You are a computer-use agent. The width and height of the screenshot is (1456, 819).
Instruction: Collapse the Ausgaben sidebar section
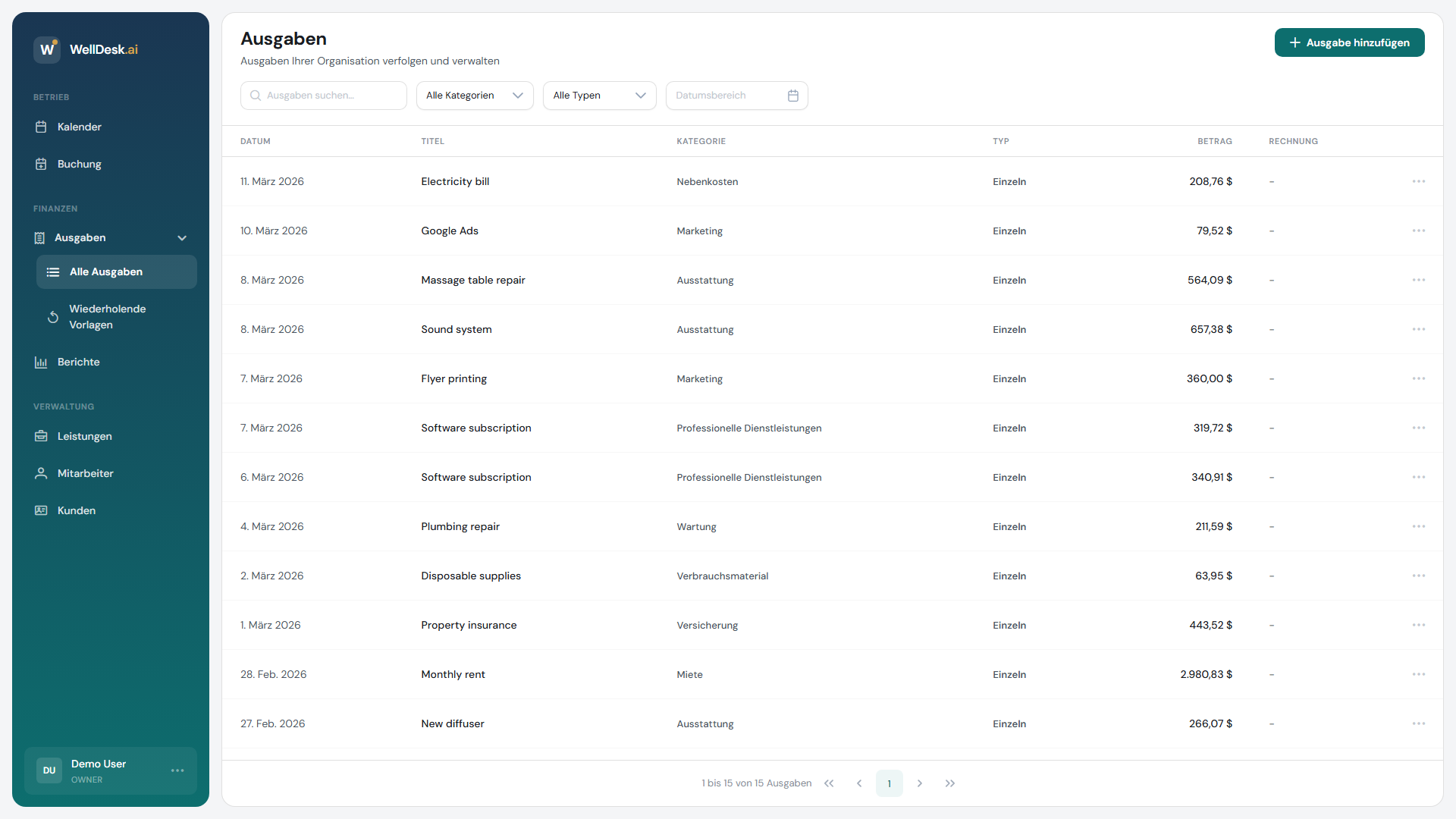(x=182, y=238)
